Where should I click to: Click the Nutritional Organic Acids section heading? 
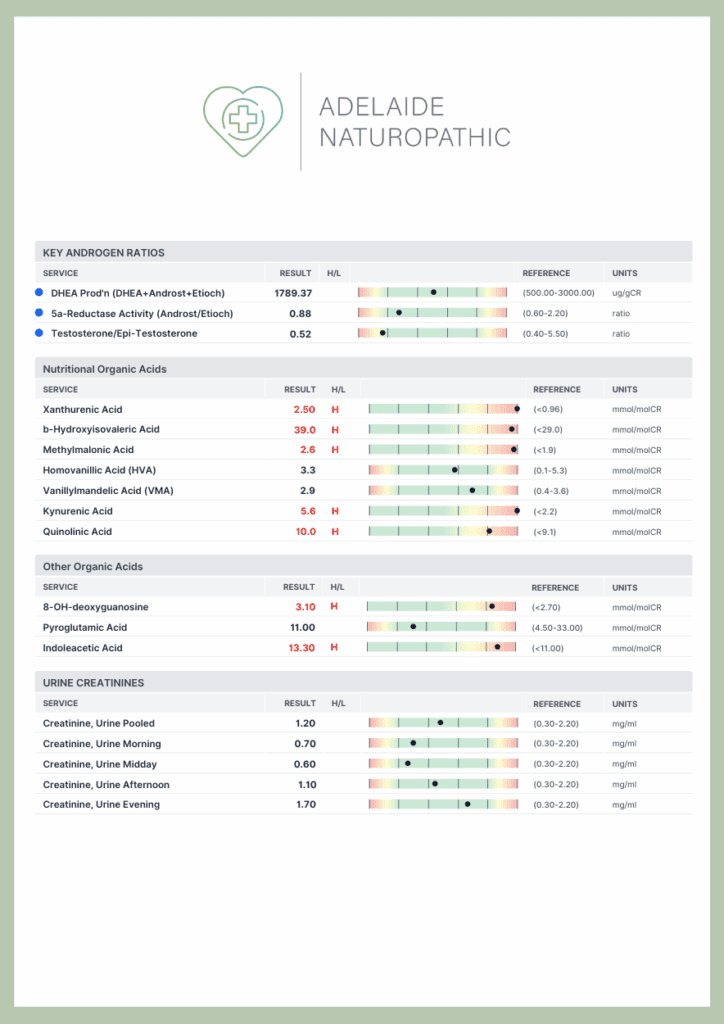[x=104, y=369]
